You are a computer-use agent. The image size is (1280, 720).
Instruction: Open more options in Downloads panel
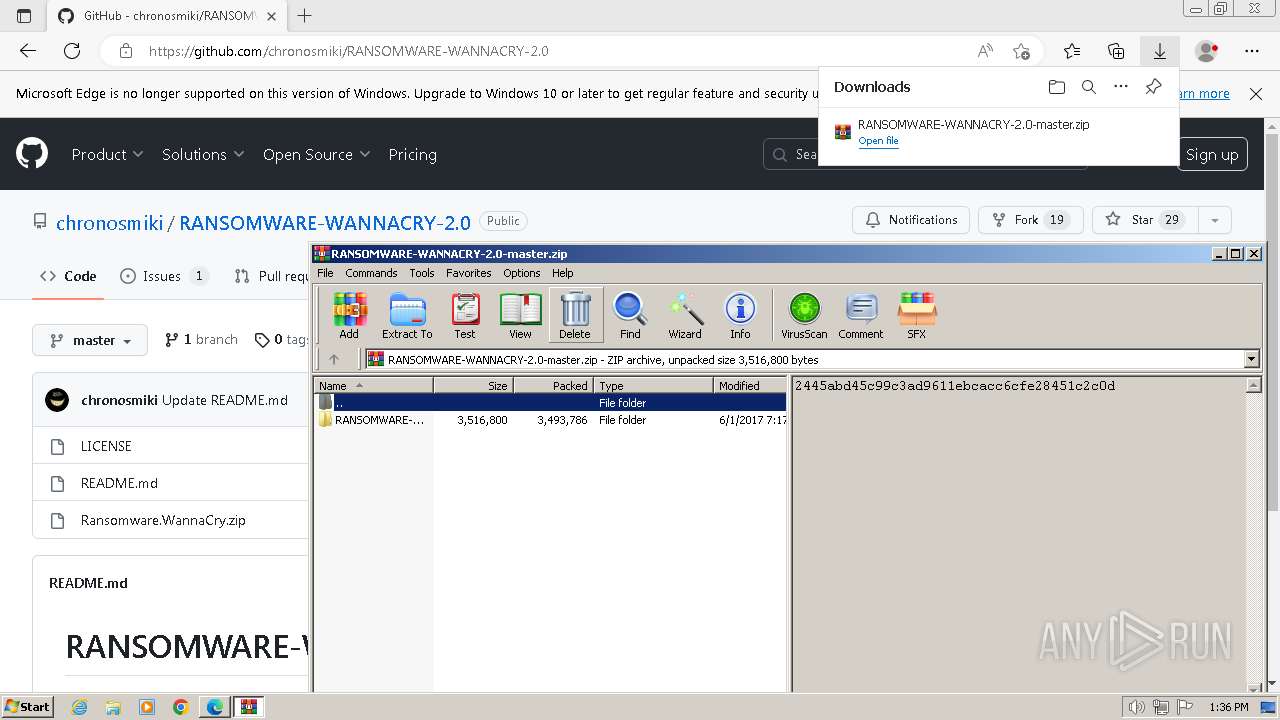1121,87
